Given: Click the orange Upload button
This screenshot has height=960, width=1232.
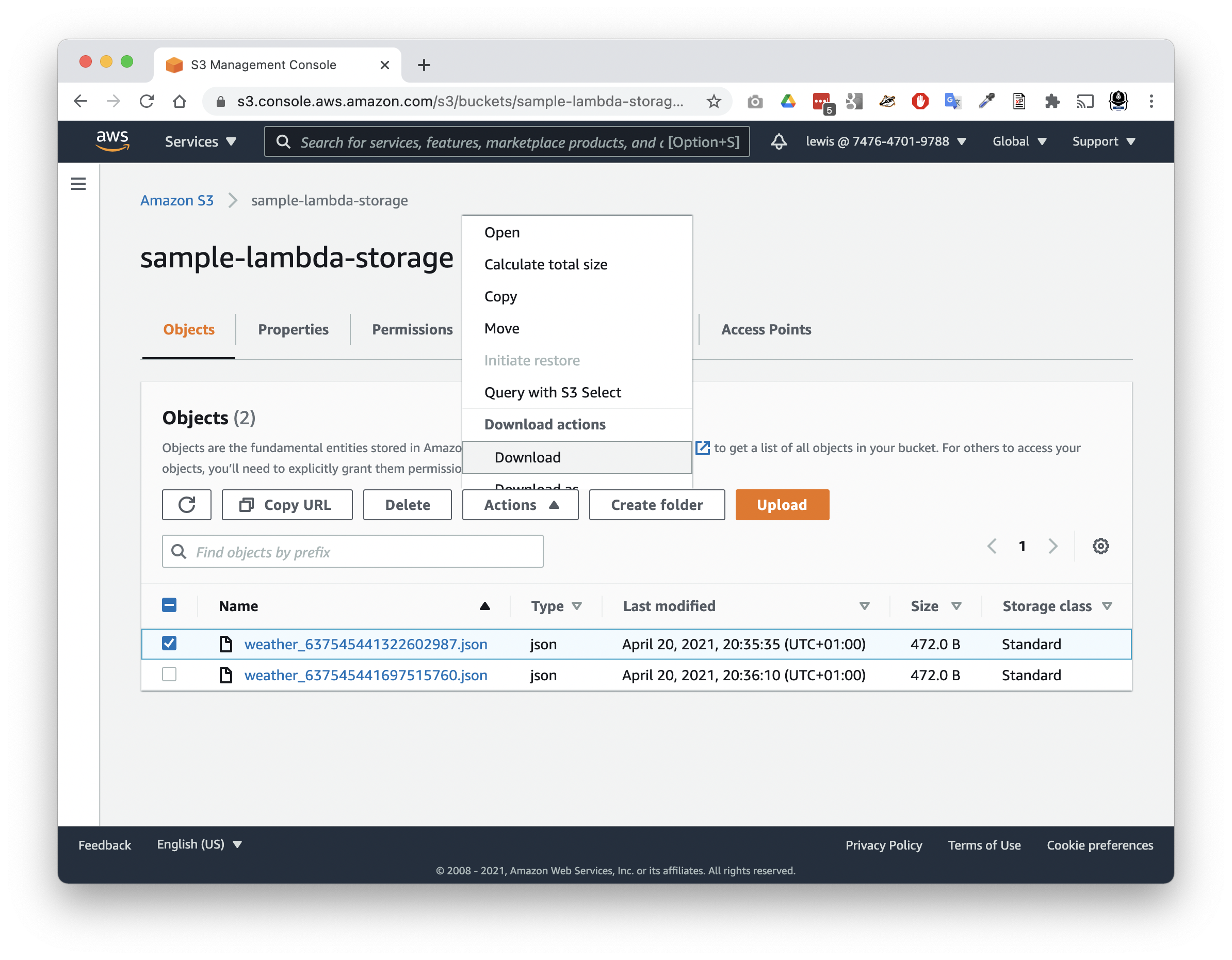Looking at the screenshot, I should pos(782,505).
